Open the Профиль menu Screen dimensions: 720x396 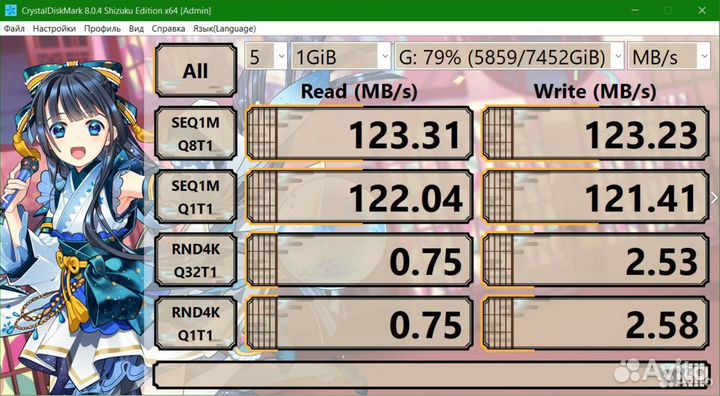pos(102,28)
